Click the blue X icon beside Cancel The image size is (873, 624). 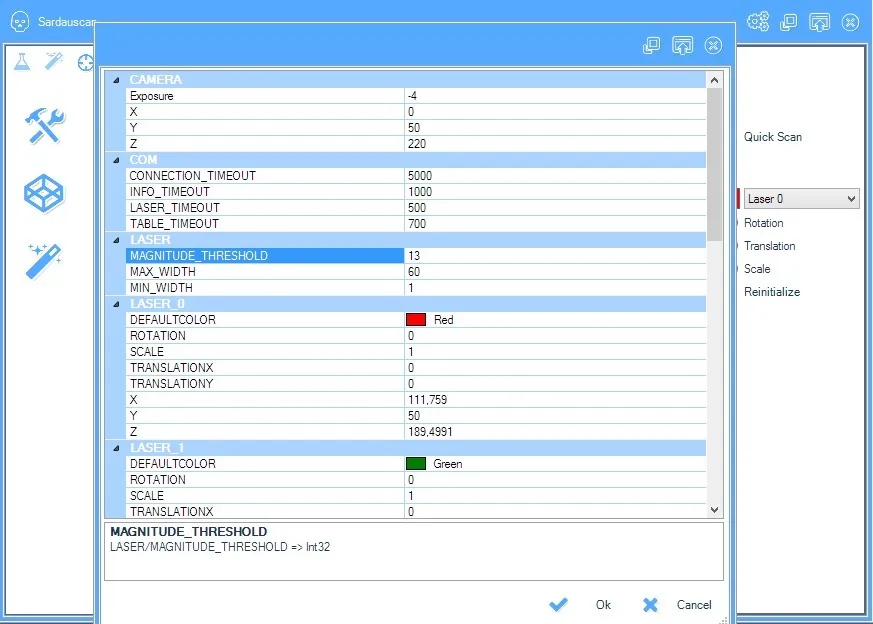click(650, 605)
